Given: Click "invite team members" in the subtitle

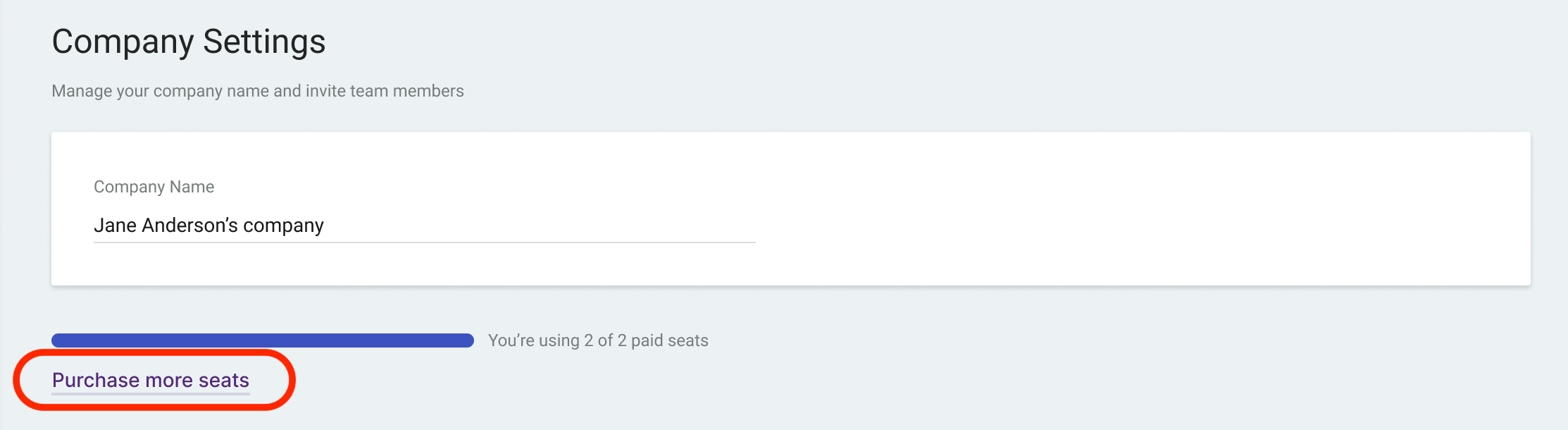Looking at the screenshot, I should click(385, 91).
